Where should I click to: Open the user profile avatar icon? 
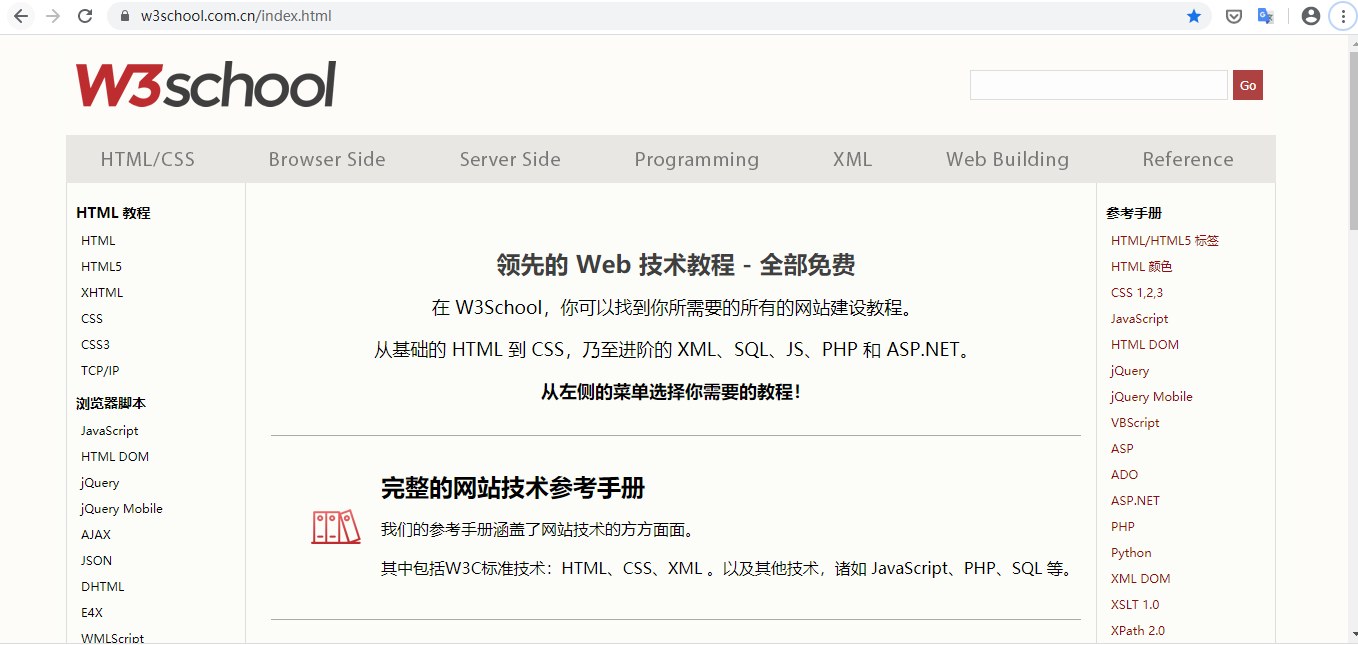click(x=1311, y=16)
